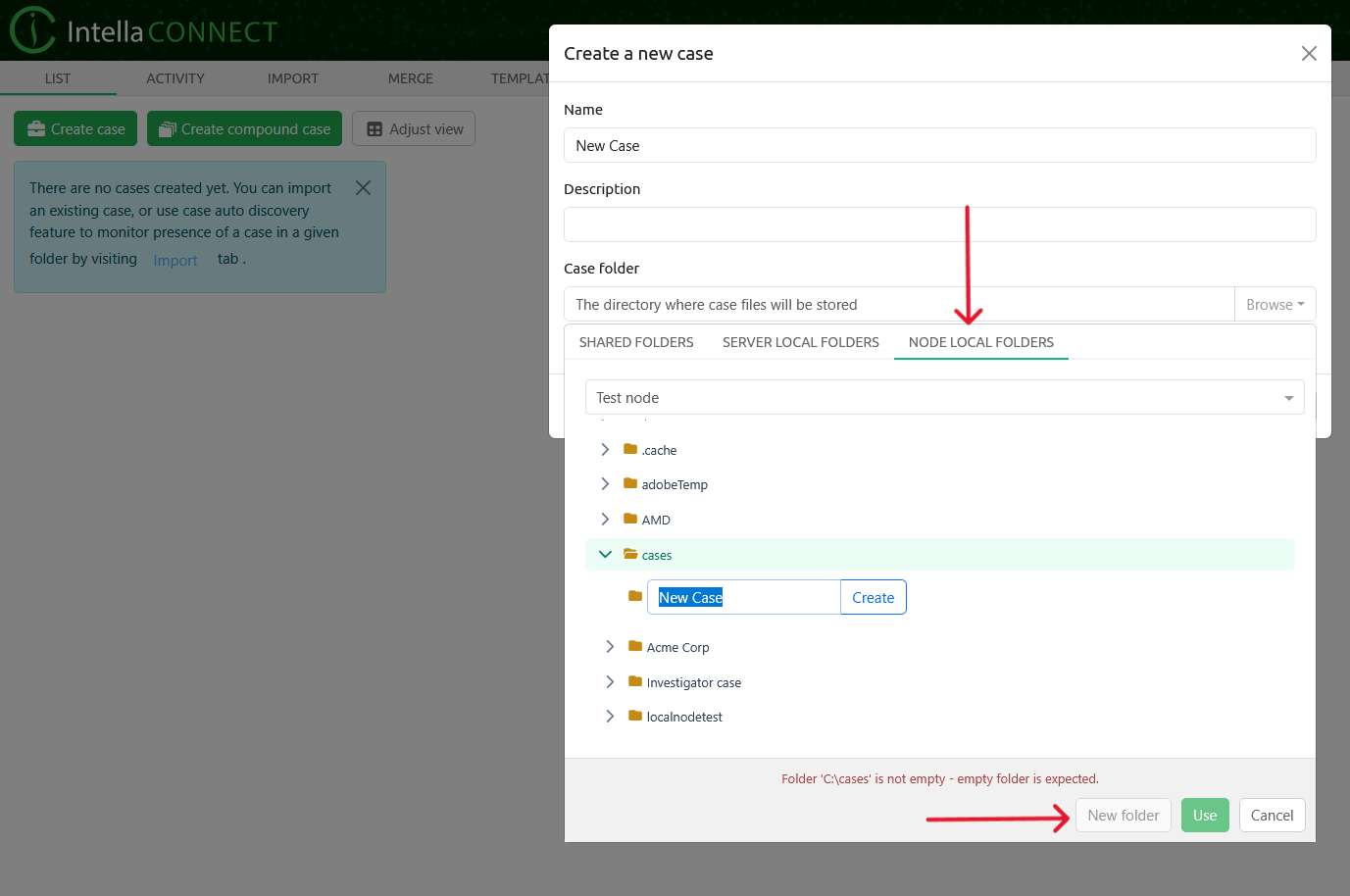Click the briefcase icon on Create case
Viewport: 1350px width, 896px height.
point(36,129)
